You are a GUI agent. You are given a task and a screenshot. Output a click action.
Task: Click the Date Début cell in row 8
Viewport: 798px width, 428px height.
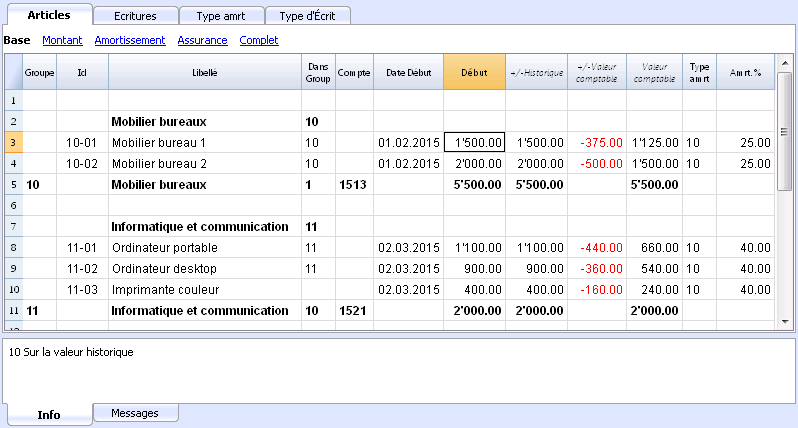(x=409, y=247)
